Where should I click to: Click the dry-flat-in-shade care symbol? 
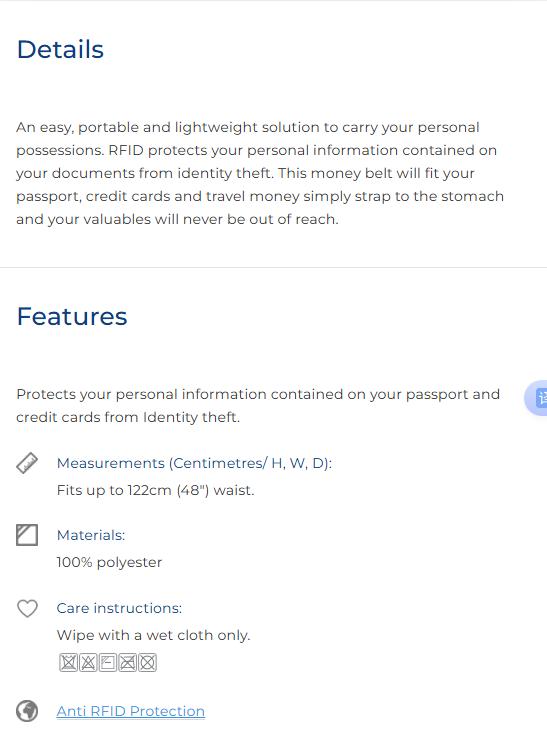[x=108, y=662]
